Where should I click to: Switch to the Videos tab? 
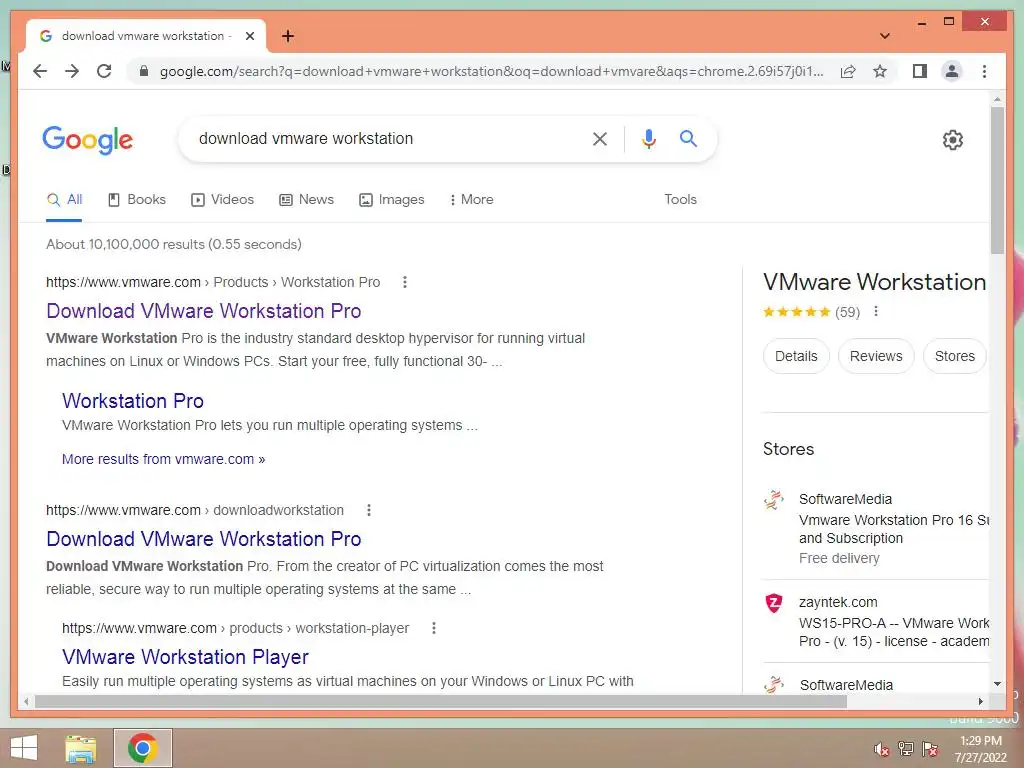[x=222, y=200]
